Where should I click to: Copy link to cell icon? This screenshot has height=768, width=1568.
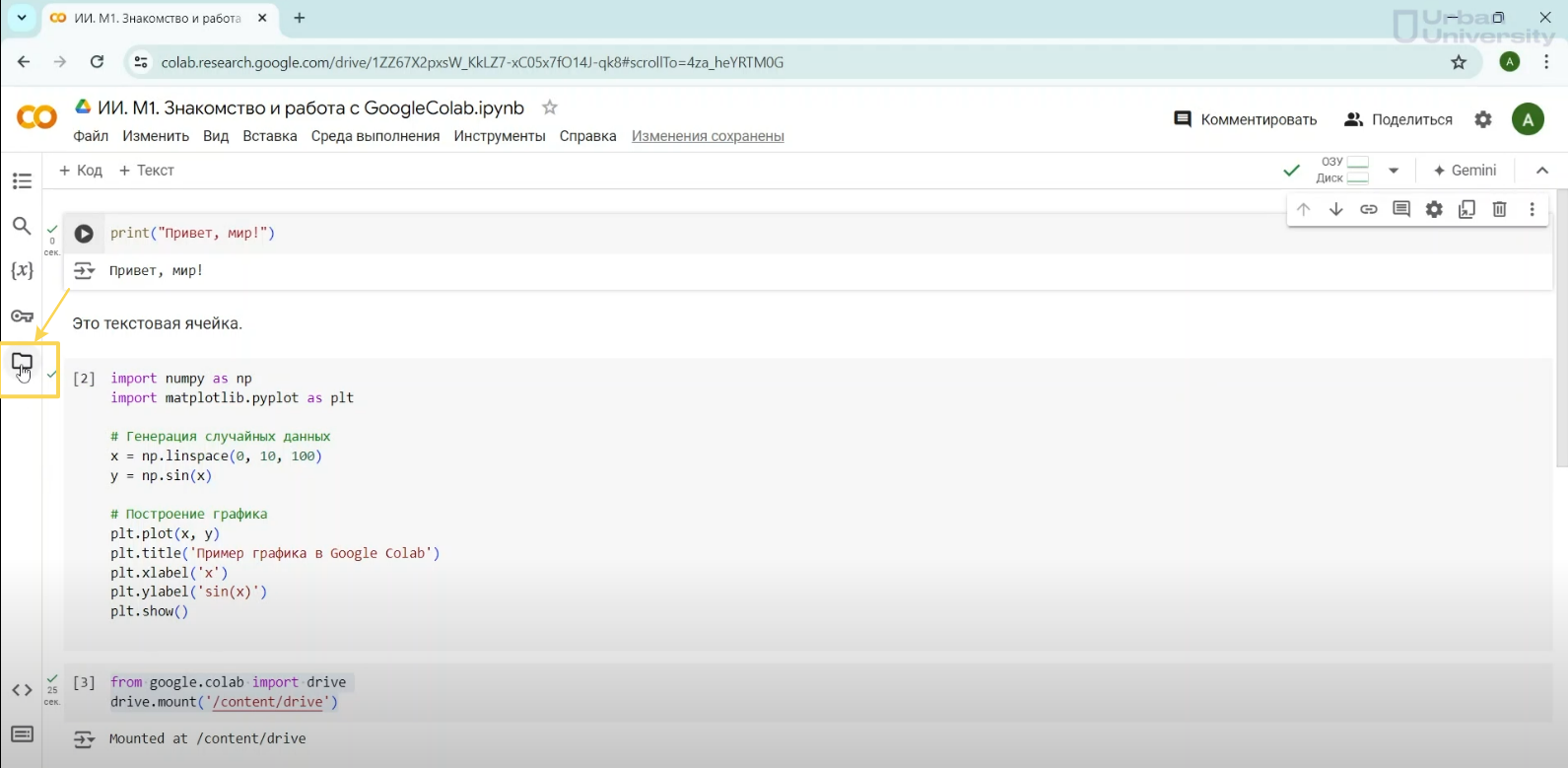[1369, 209]
